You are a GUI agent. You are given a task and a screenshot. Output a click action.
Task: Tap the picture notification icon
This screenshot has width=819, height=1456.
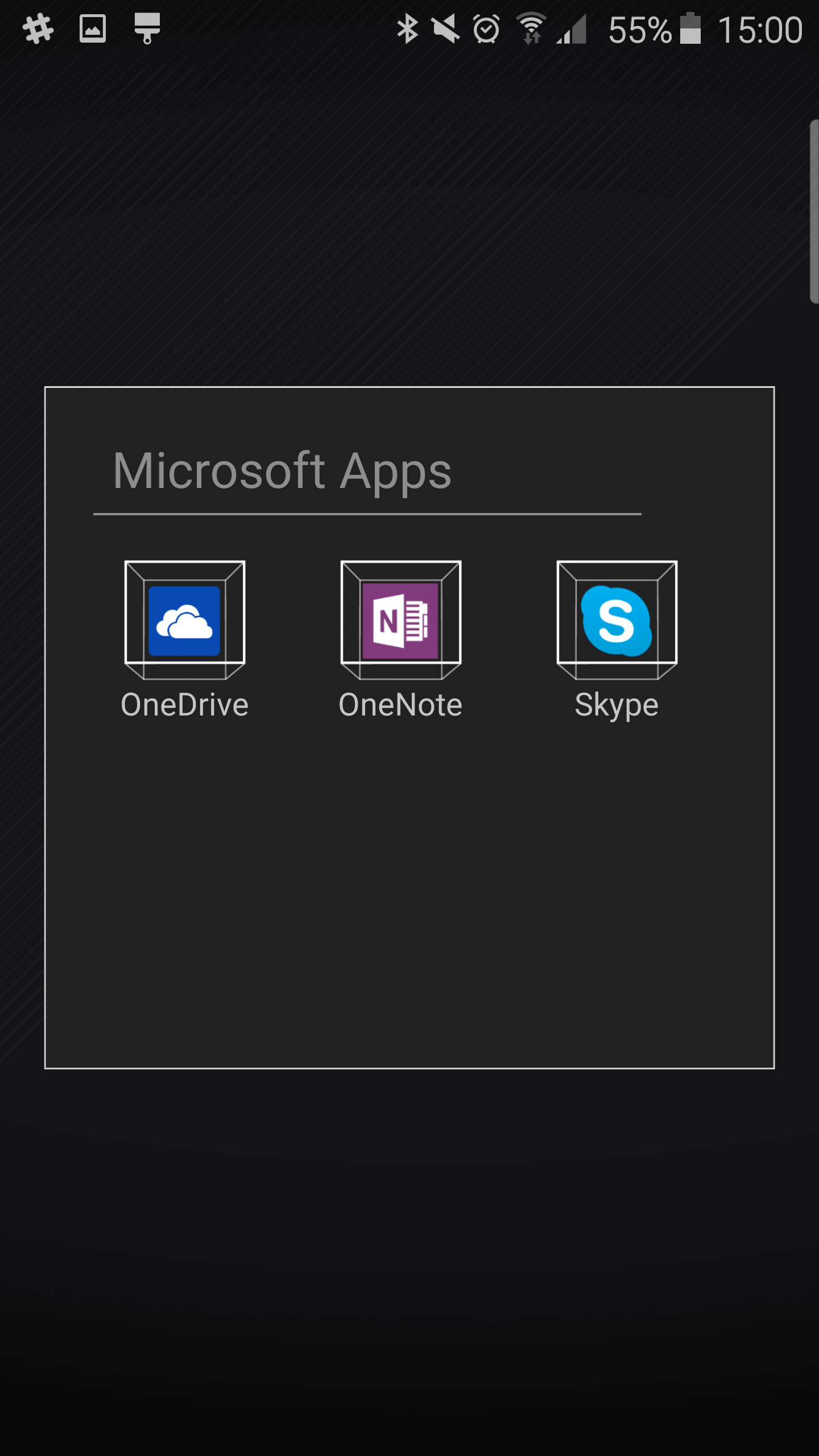[93, 28]
